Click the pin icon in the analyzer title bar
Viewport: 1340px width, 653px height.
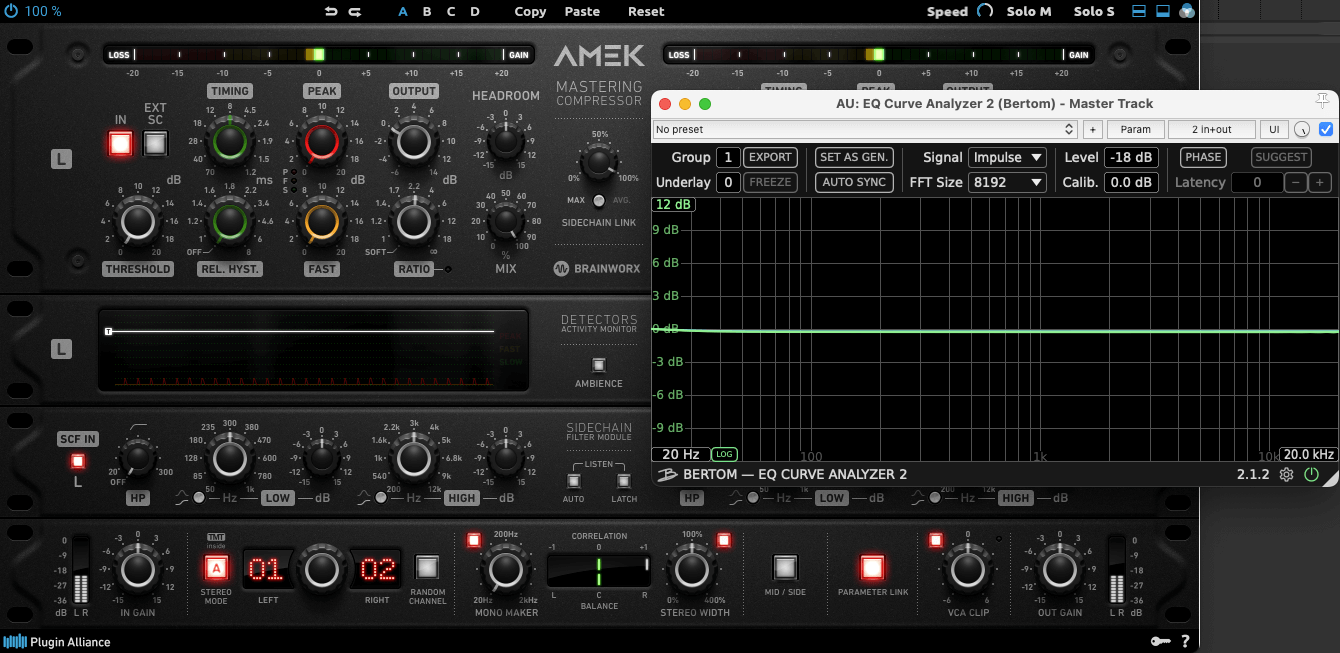(1323, 102)
